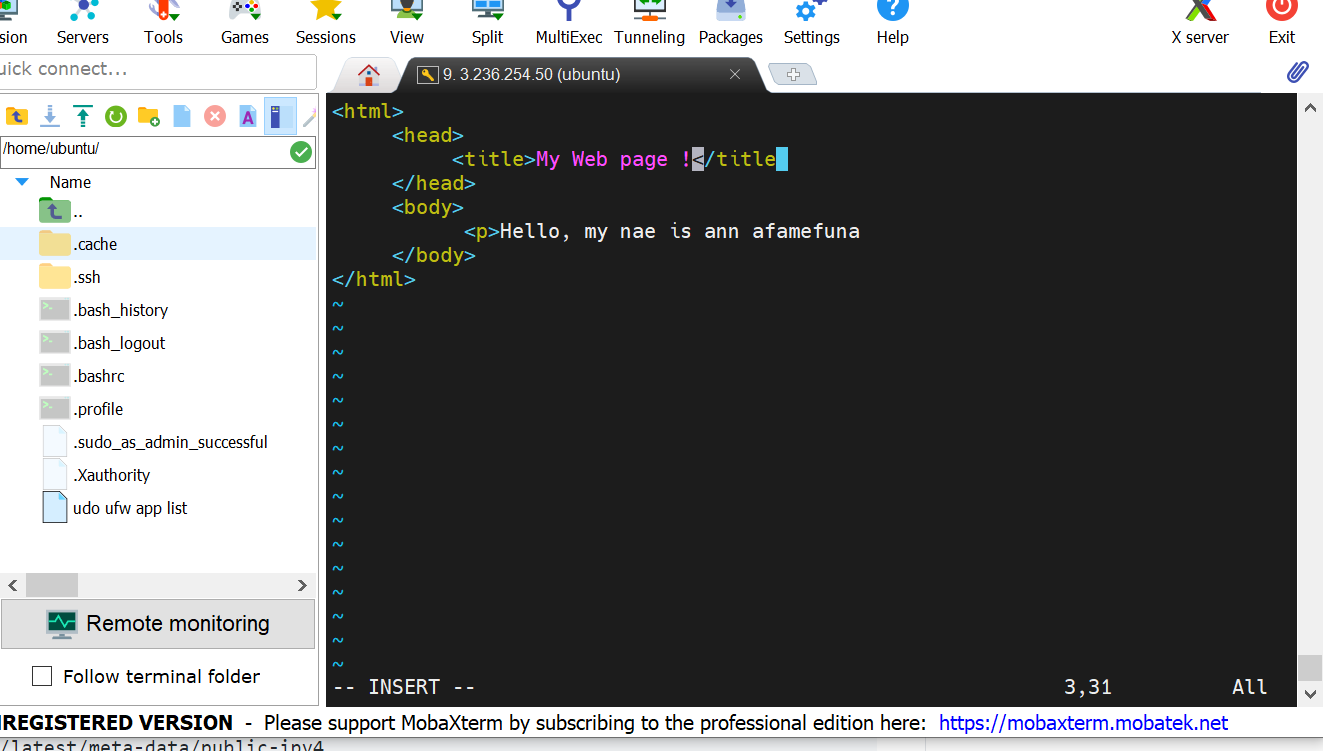Open the Tools menu icon
1323x751 pixels.
[163, 24]
